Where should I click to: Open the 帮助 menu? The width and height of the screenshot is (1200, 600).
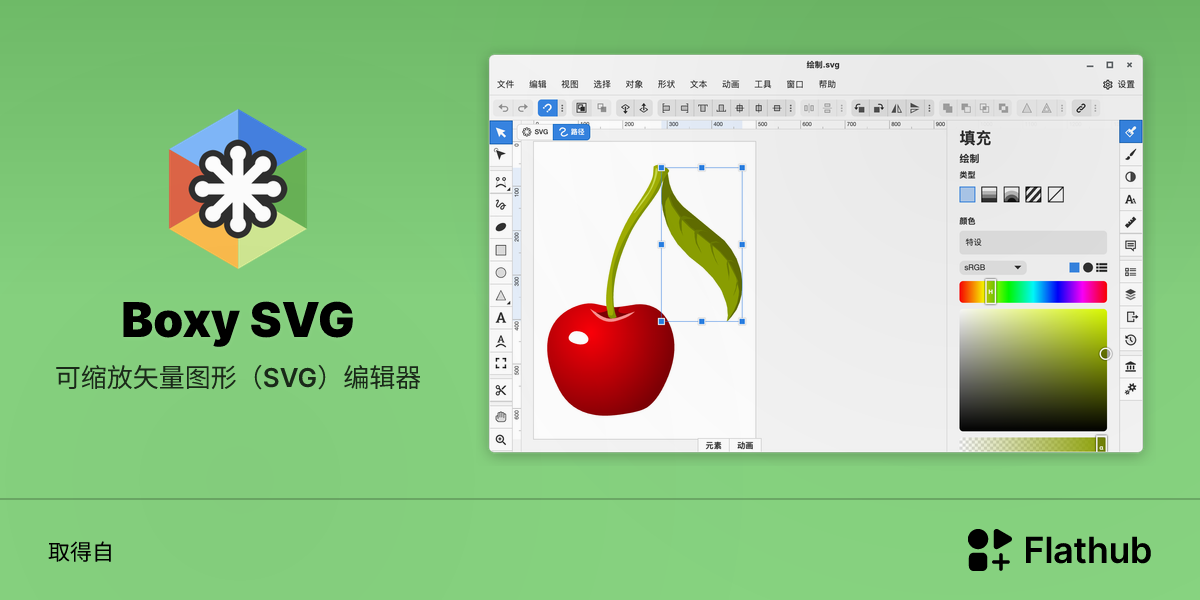click(827, 84)
